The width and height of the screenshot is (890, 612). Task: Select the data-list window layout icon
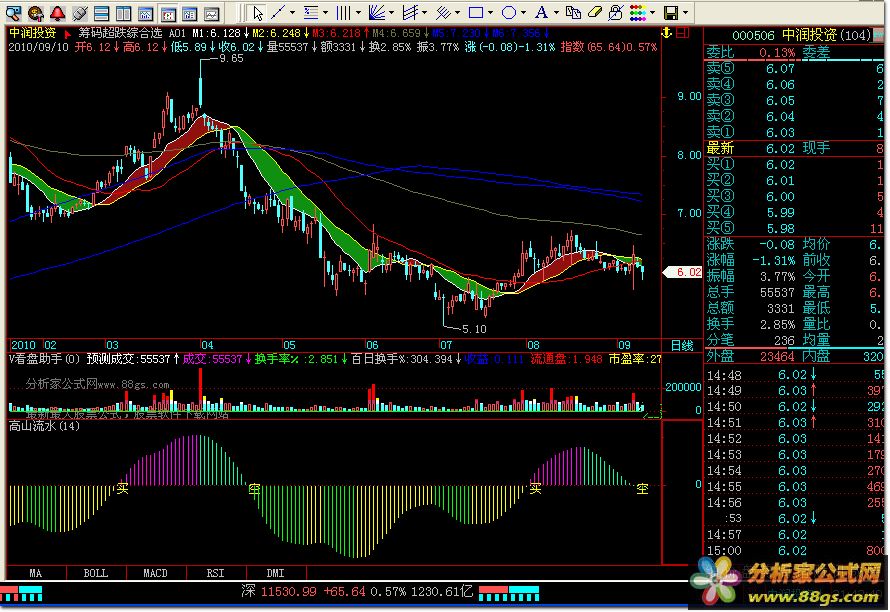(x=190, y=12)
